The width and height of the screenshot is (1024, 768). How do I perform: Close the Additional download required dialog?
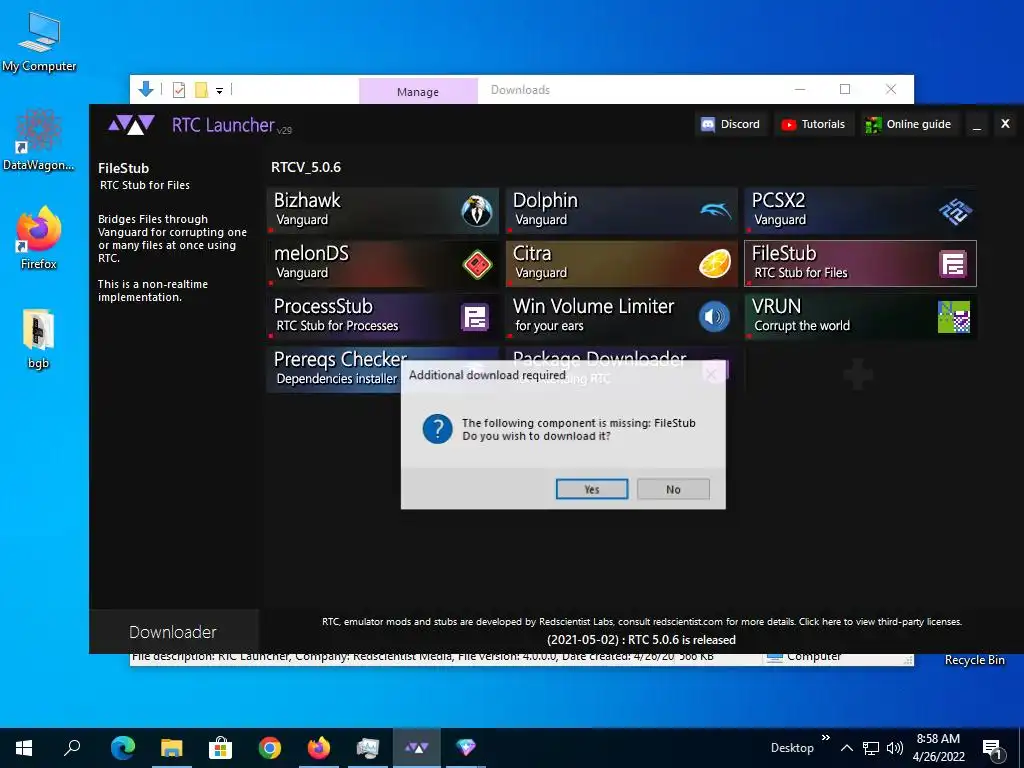[711, 374]
